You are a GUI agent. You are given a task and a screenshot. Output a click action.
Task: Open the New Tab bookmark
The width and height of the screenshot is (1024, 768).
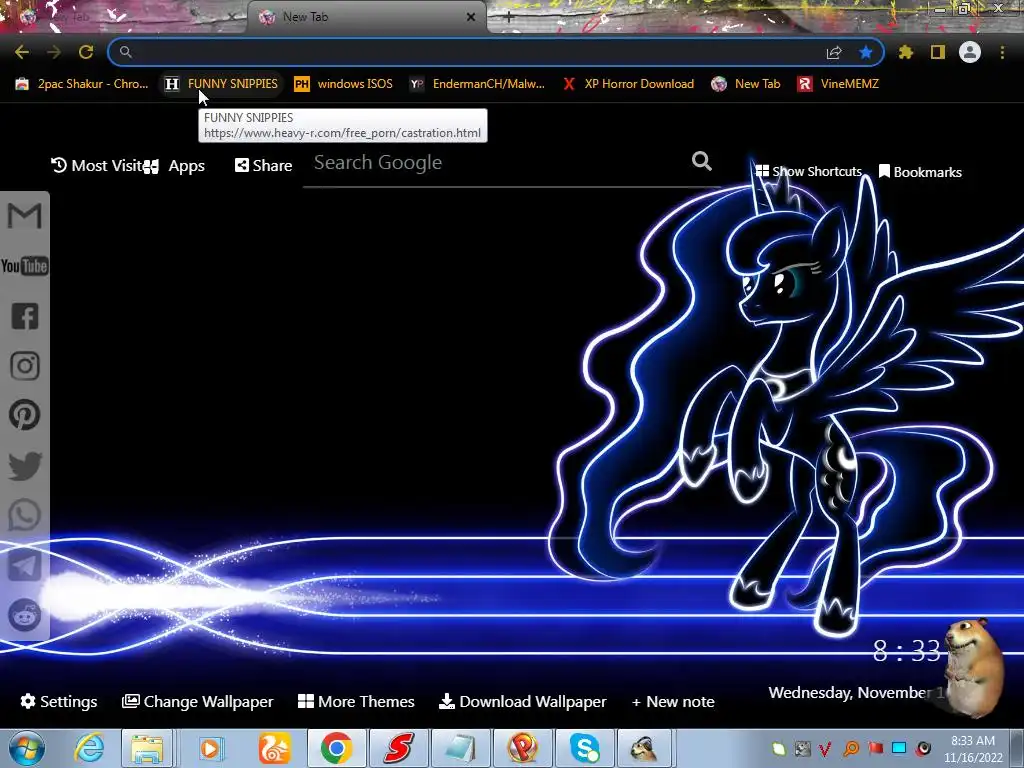coord(746,84)
